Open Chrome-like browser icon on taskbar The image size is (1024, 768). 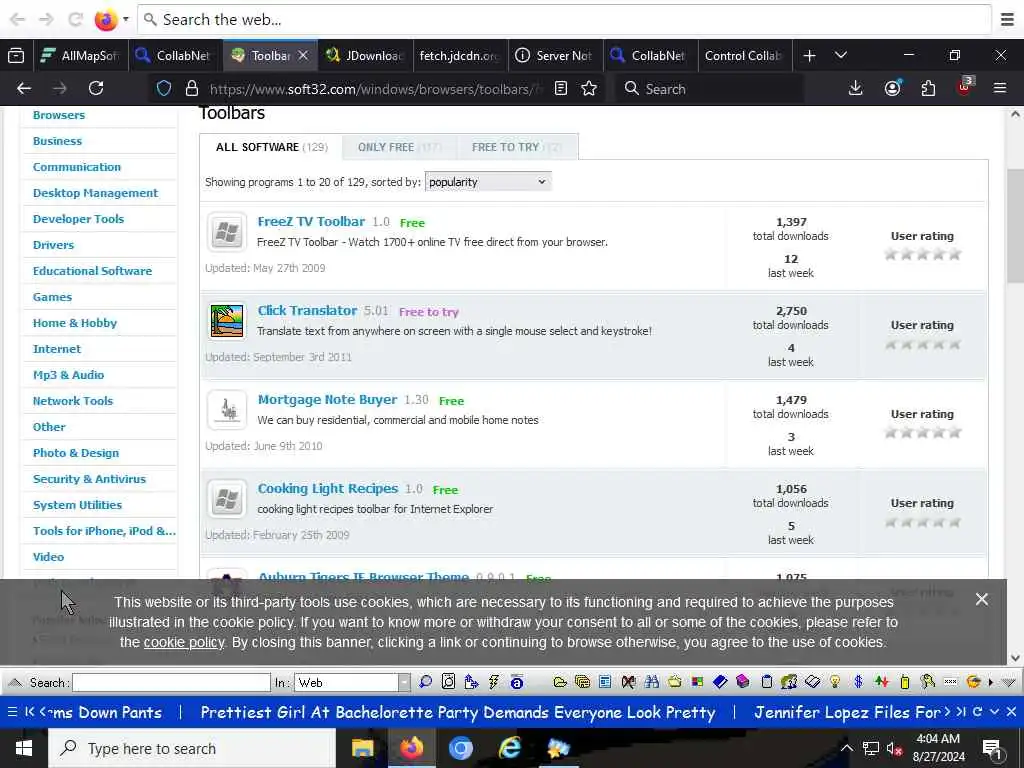click(460, 748)
